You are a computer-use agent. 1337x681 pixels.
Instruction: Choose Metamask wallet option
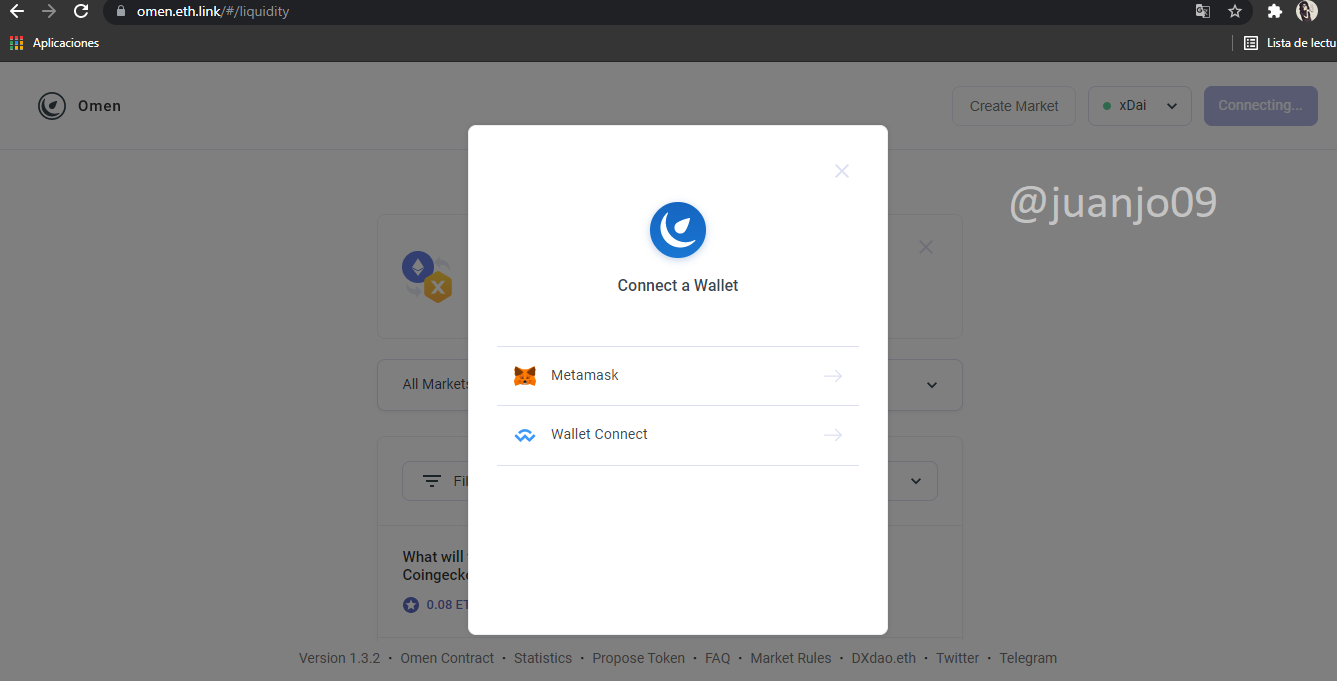pos(677,376)
